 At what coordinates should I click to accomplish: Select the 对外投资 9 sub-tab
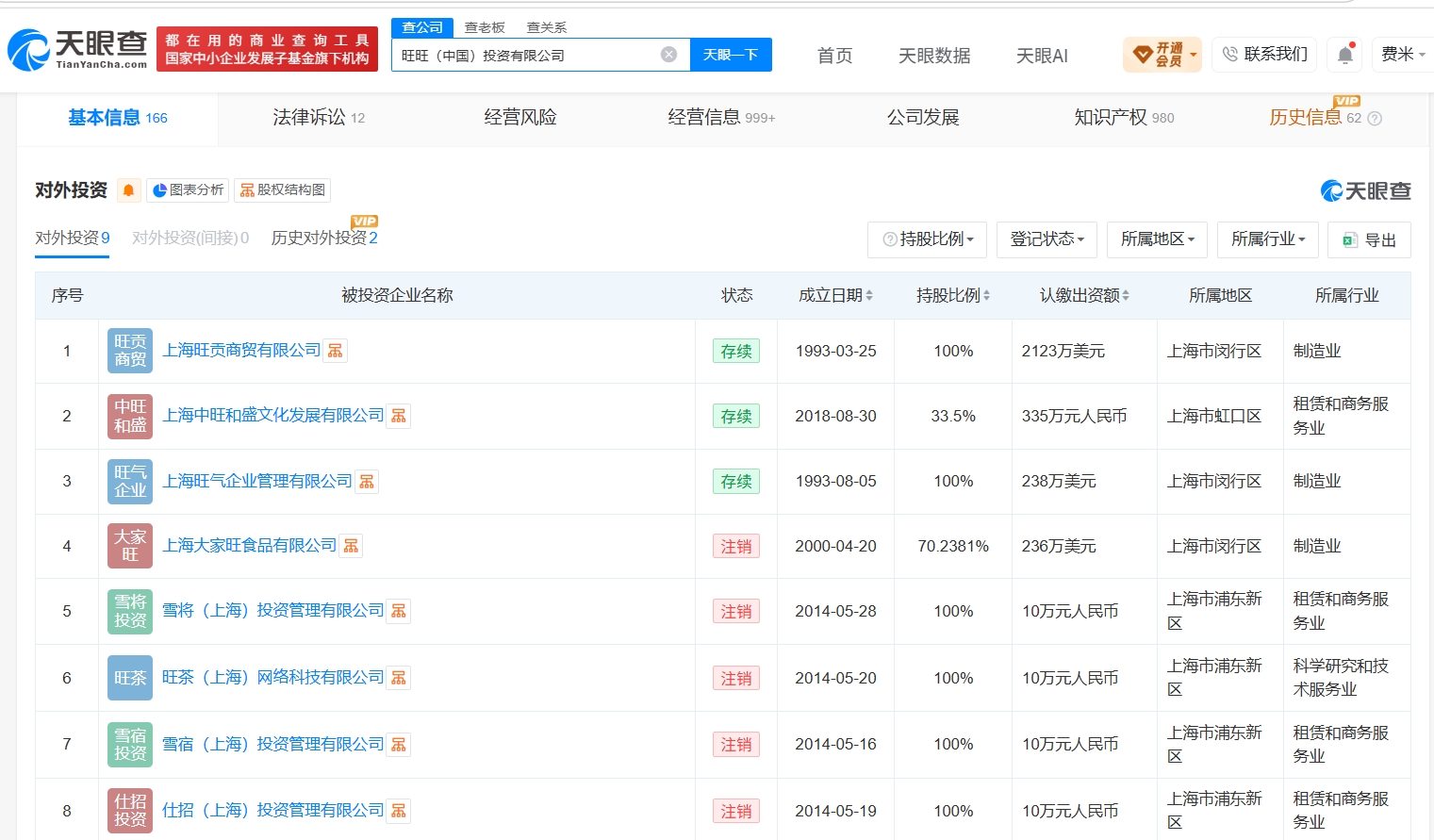(x=73, y=239)
